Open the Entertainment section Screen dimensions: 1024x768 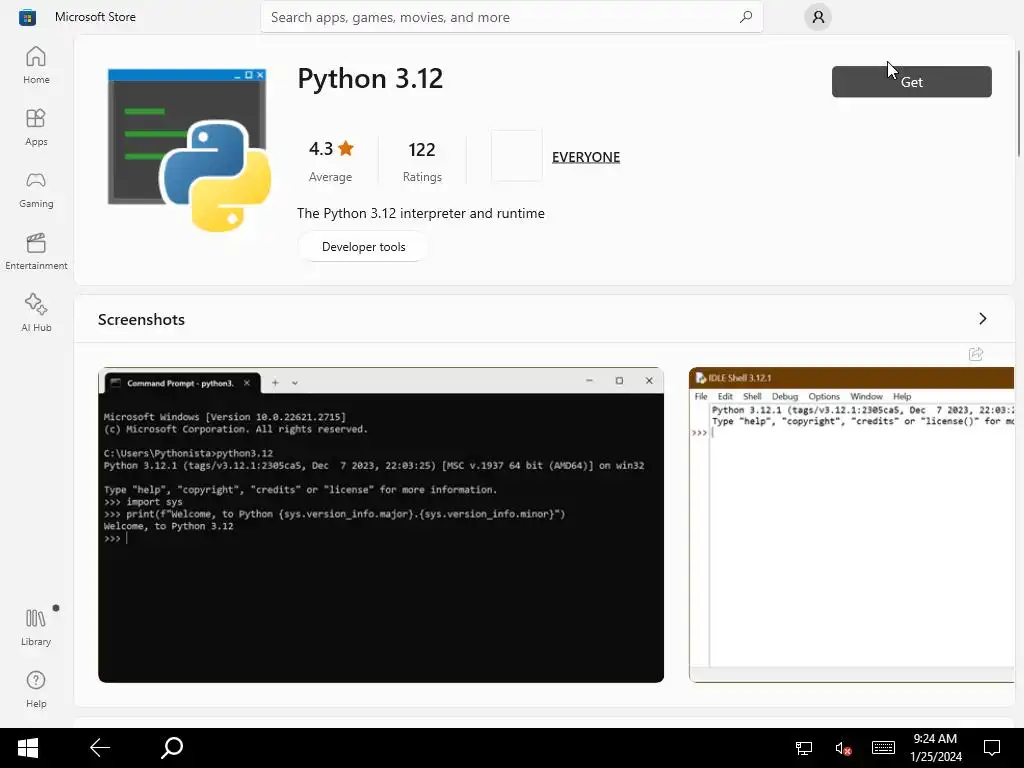coord(36,251)
